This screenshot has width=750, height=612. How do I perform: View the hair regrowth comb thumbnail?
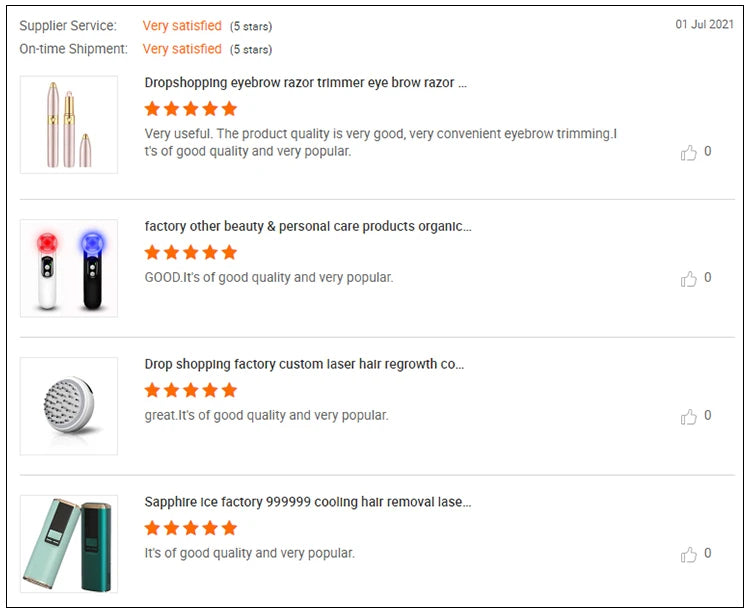[x=69, y=406]
